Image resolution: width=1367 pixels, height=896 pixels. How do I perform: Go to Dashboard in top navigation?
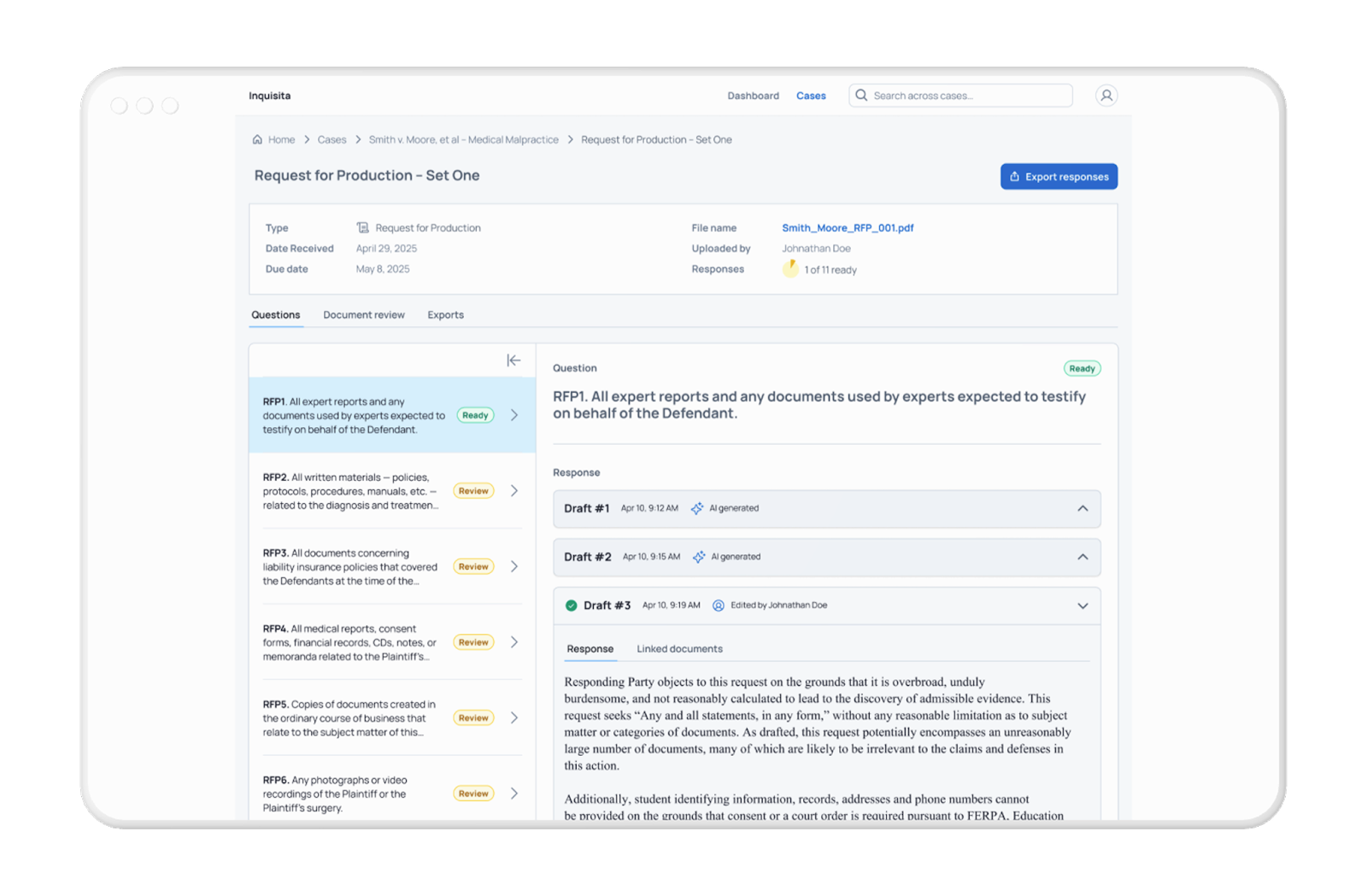[x=753, y=96]
